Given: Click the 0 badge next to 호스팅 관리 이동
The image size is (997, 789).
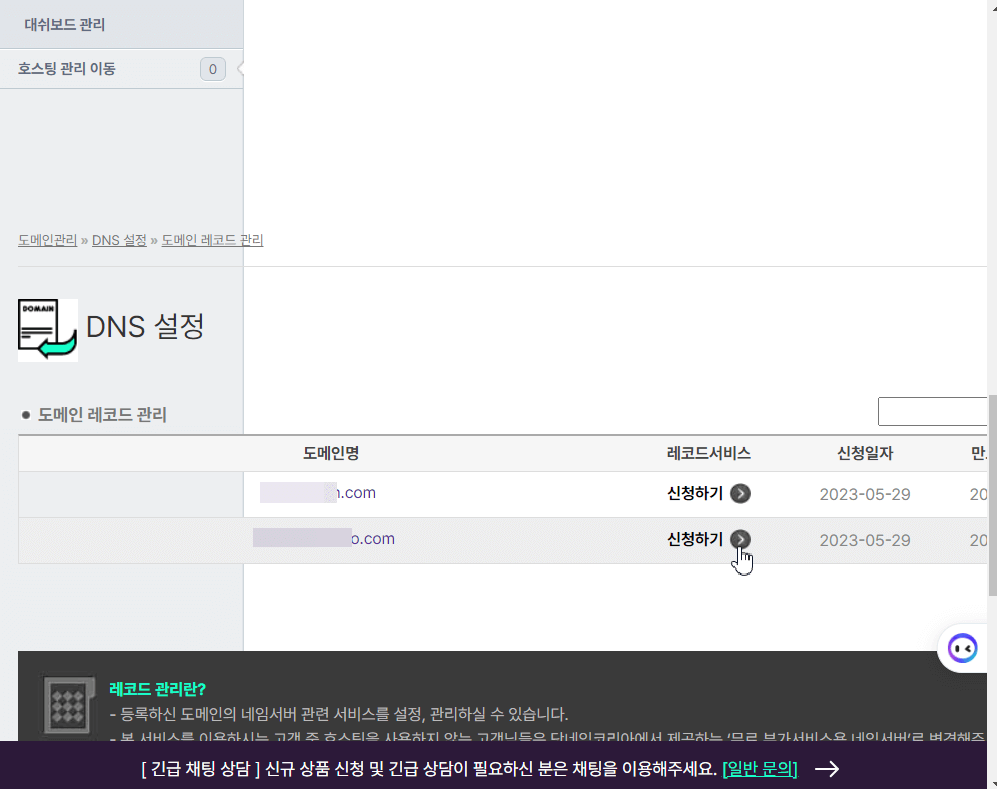Looking at the screenshot, I should (212, 69).
